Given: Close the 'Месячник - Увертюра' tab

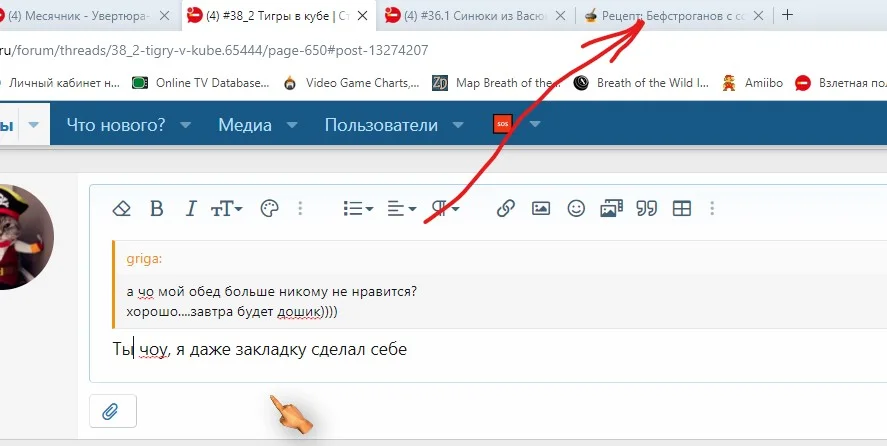Looking at the screenshot, I should click(x=164, y=16).
